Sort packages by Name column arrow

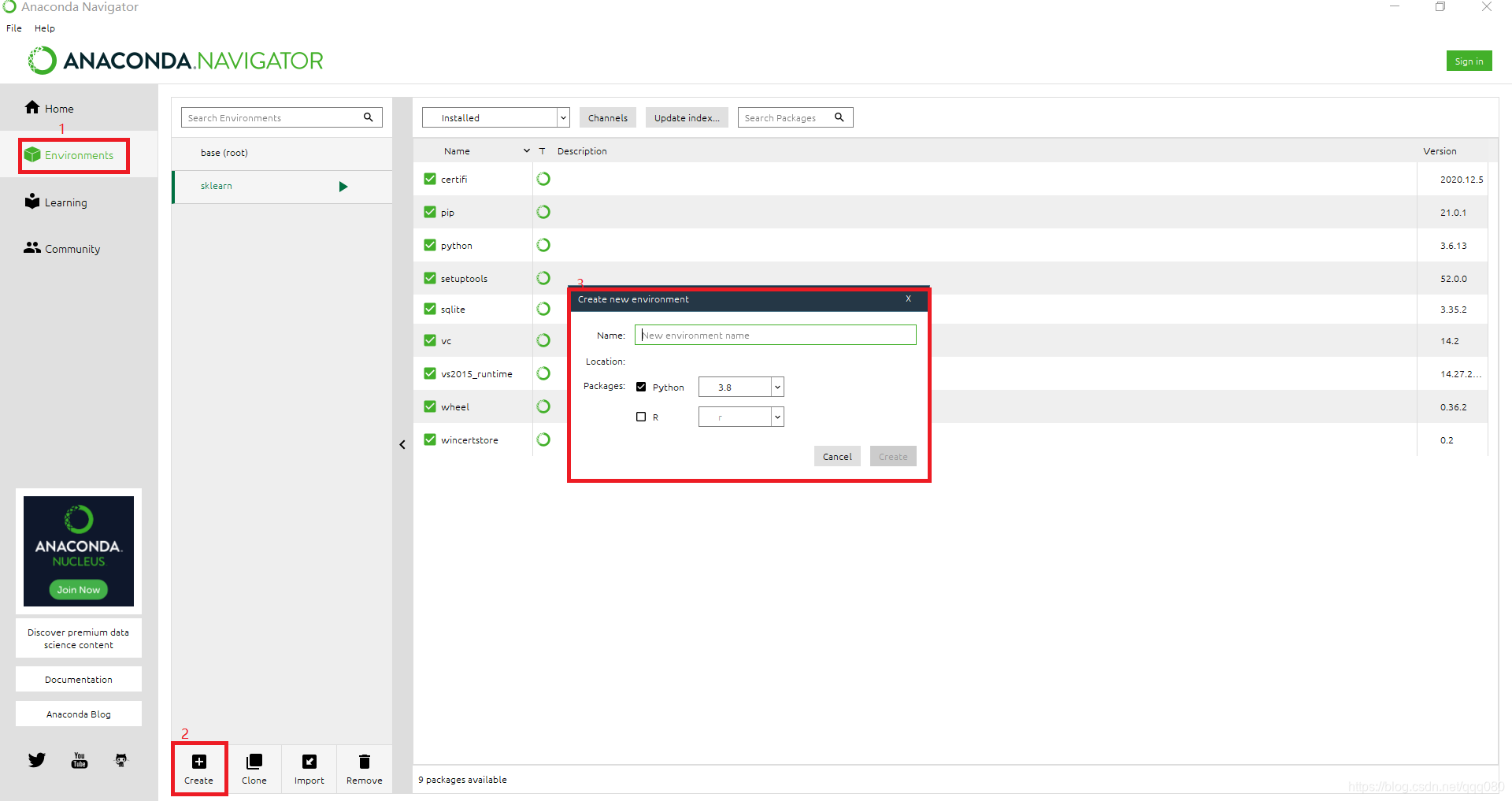tap(527, 150)
